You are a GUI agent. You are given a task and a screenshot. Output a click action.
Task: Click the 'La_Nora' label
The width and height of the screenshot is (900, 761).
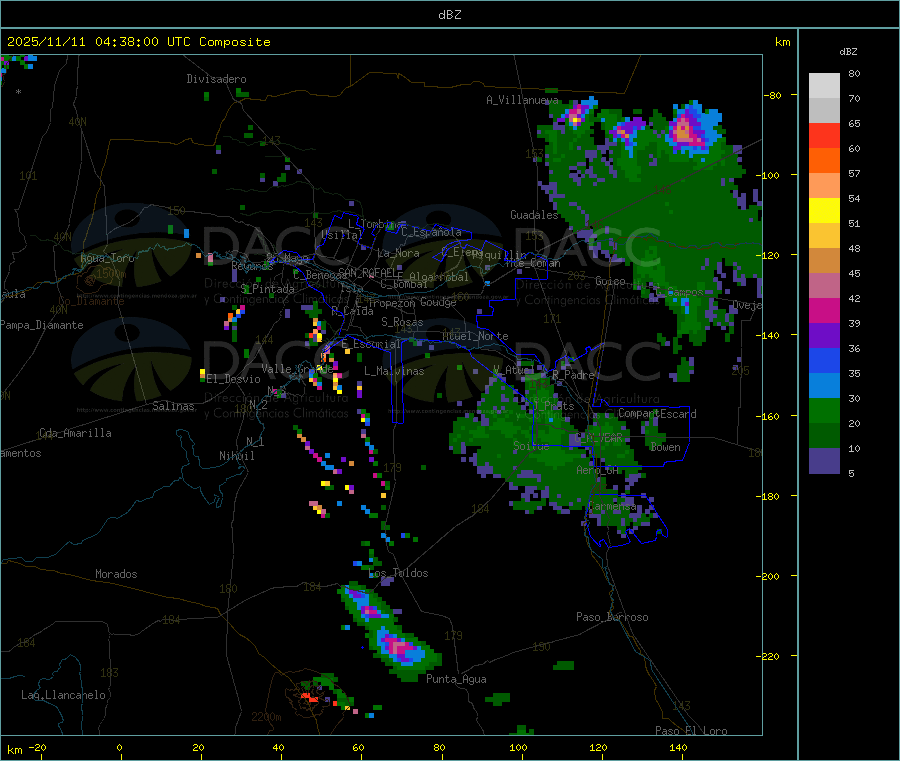pos(398,253)
